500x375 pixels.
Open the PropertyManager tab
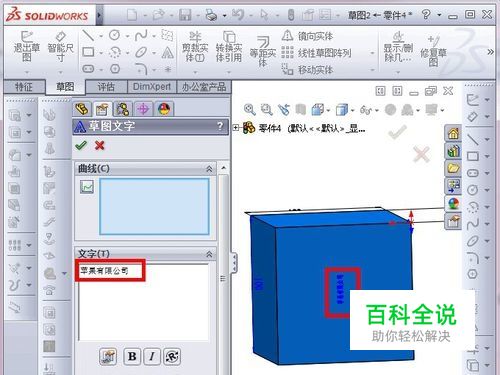click(102, 109)
